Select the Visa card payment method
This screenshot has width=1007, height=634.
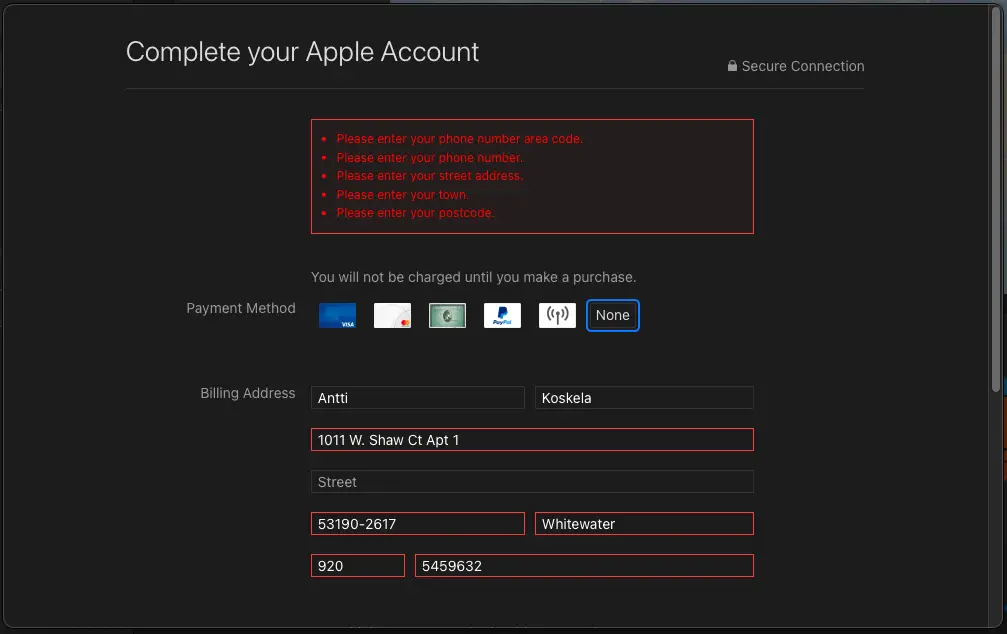(337, 316)
